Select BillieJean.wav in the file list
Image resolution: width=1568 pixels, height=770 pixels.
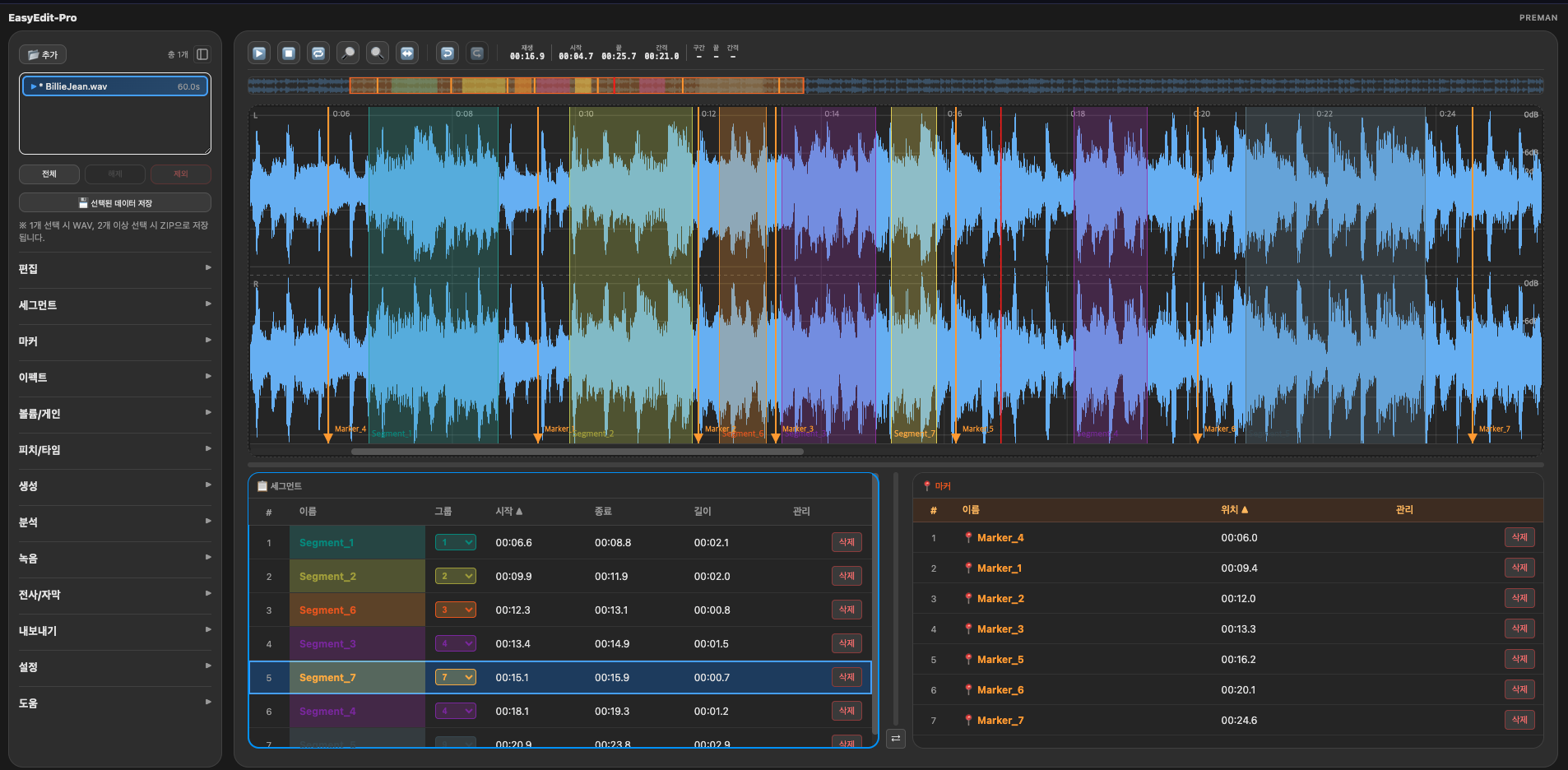115,86
